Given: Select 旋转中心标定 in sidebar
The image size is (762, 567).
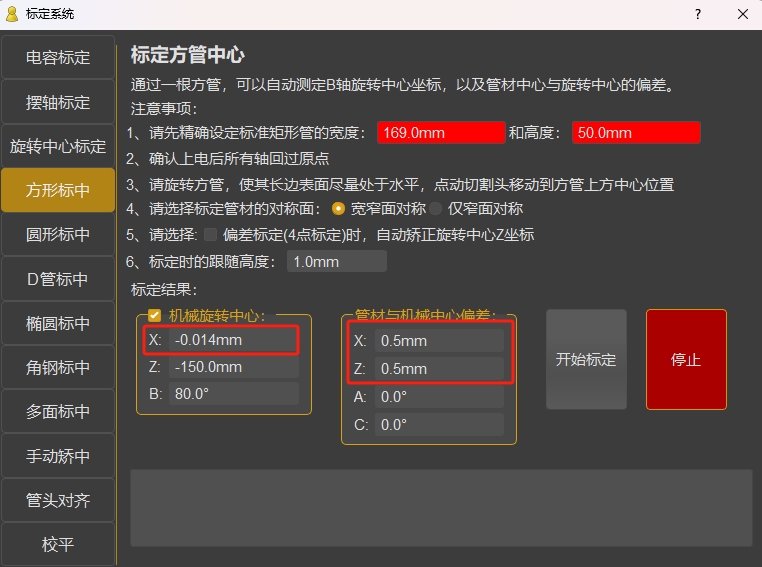Looking at the screenshot, I should [x=58, y=146].
